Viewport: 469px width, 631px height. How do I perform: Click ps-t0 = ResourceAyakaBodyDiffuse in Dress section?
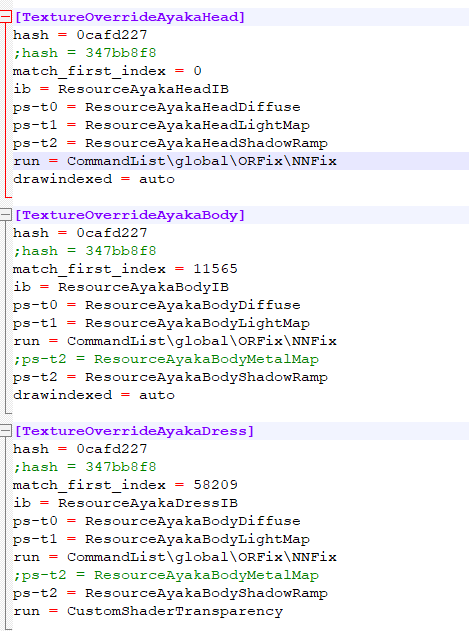click(157, 521)
